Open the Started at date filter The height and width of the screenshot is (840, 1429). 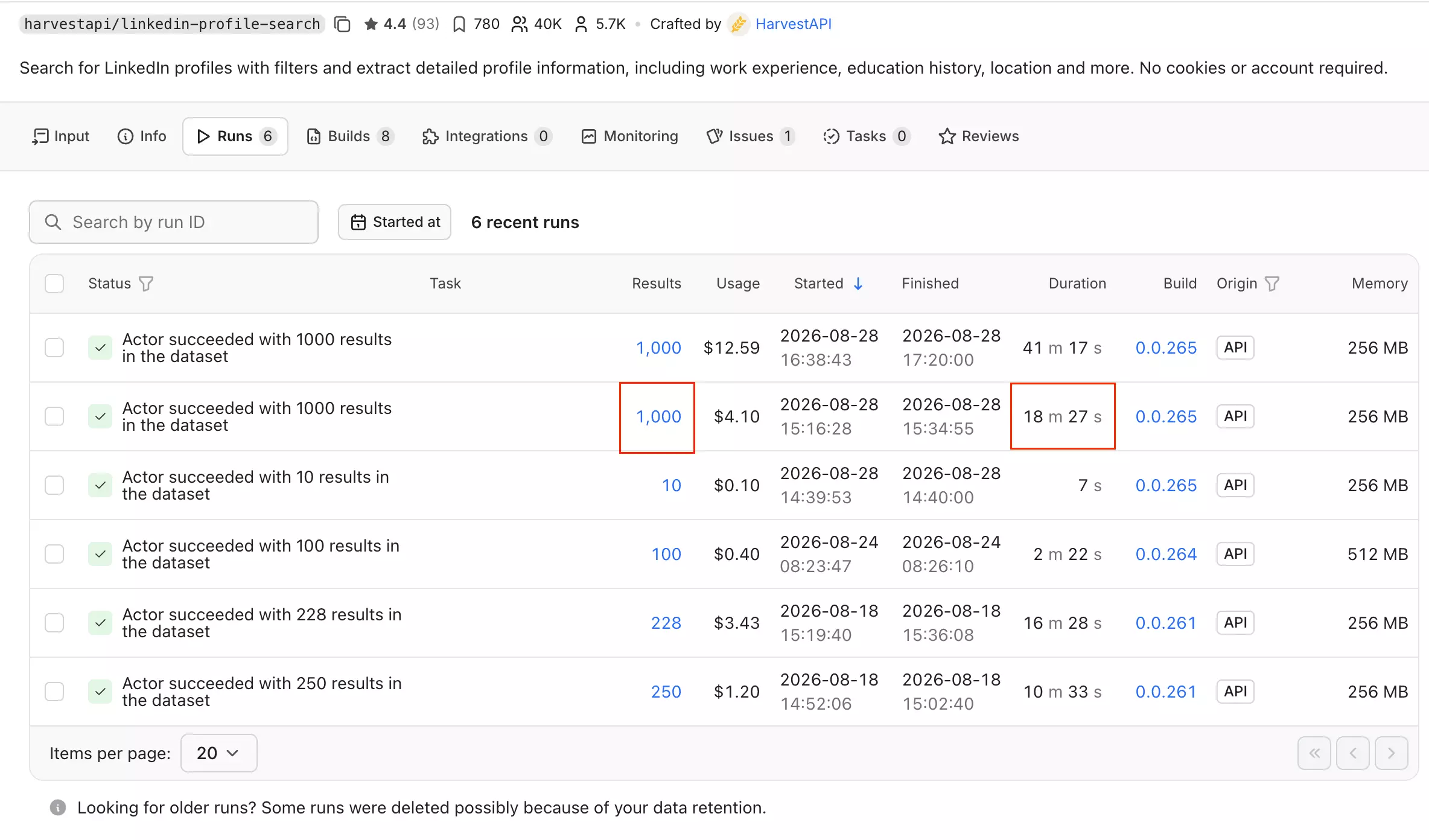point(395,222)
